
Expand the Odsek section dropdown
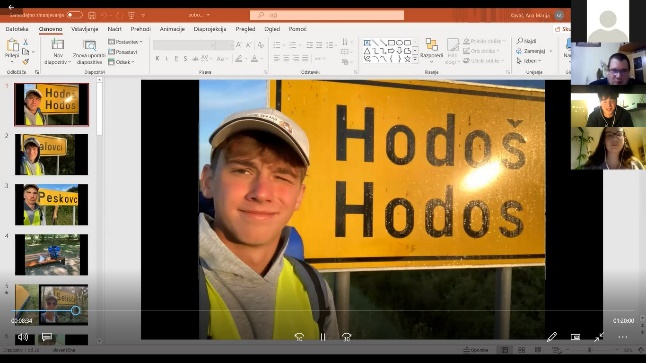click(x=121, y=62)
